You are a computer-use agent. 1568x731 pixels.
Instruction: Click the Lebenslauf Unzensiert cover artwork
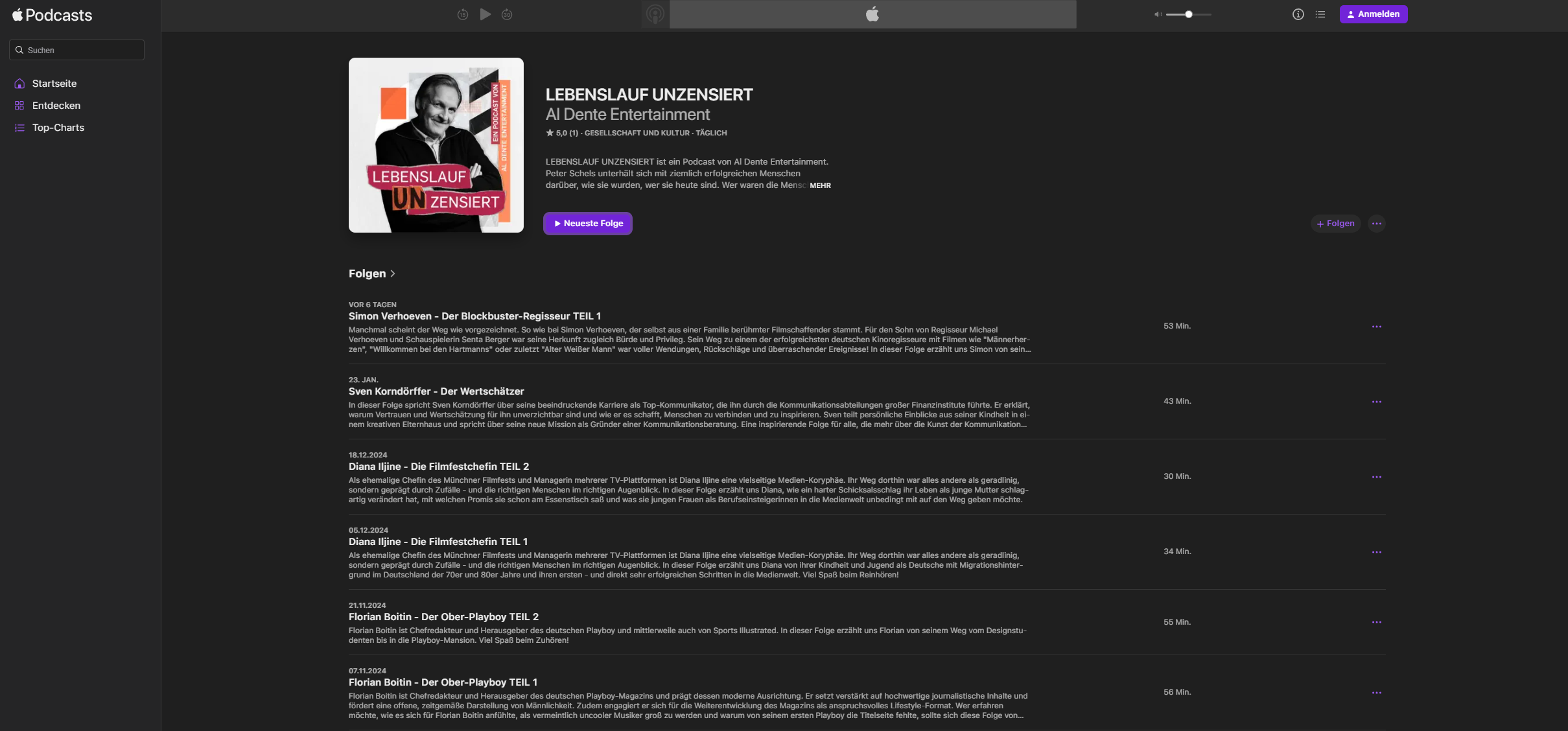point(436,145)
